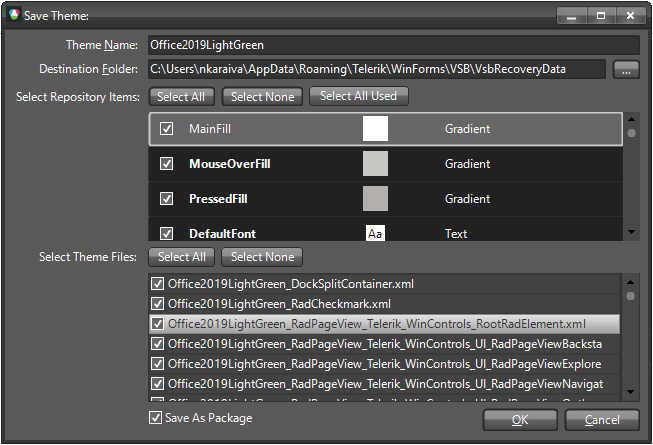Click the Destination Folder path field
This screenshot has height=445, width=653.
[377, 69]
